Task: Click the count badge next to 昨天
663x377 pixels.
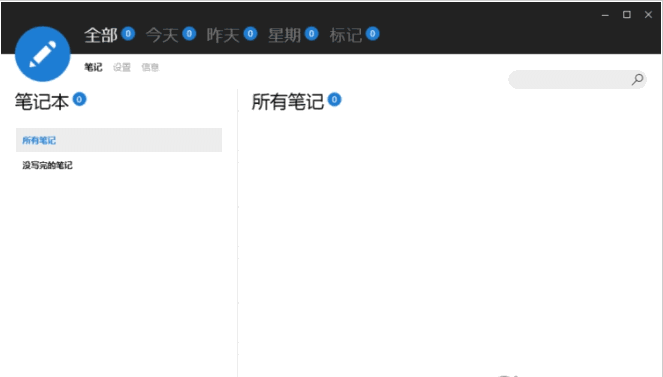Action: (x=250, y=34)
